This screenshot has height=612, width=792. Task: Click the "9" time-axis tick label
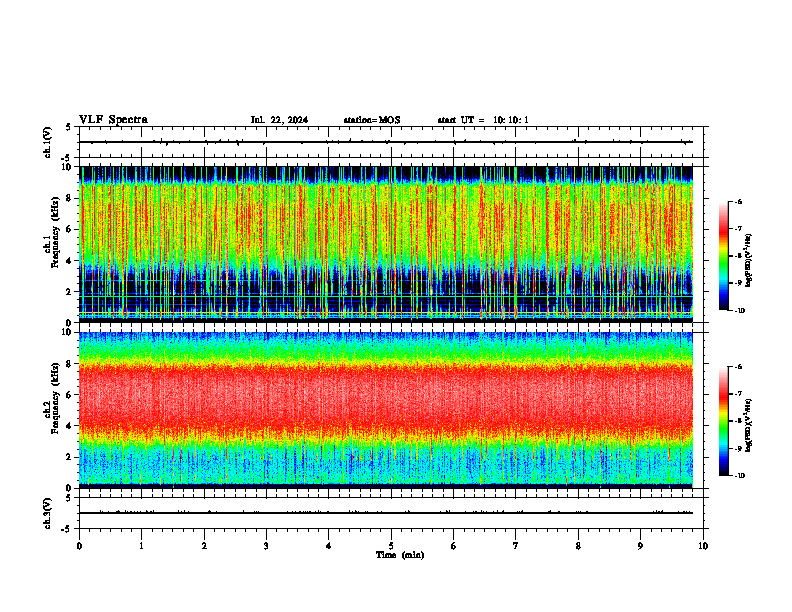point(640,546)
